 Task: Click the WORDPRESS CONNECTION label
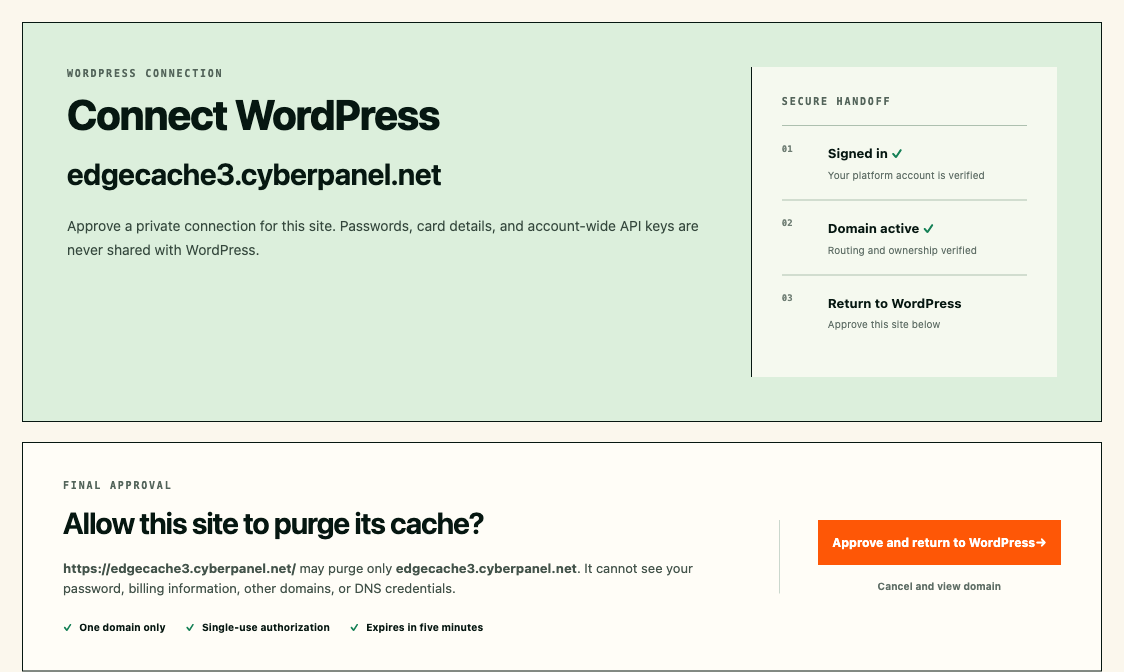click(x=145, y=73)
